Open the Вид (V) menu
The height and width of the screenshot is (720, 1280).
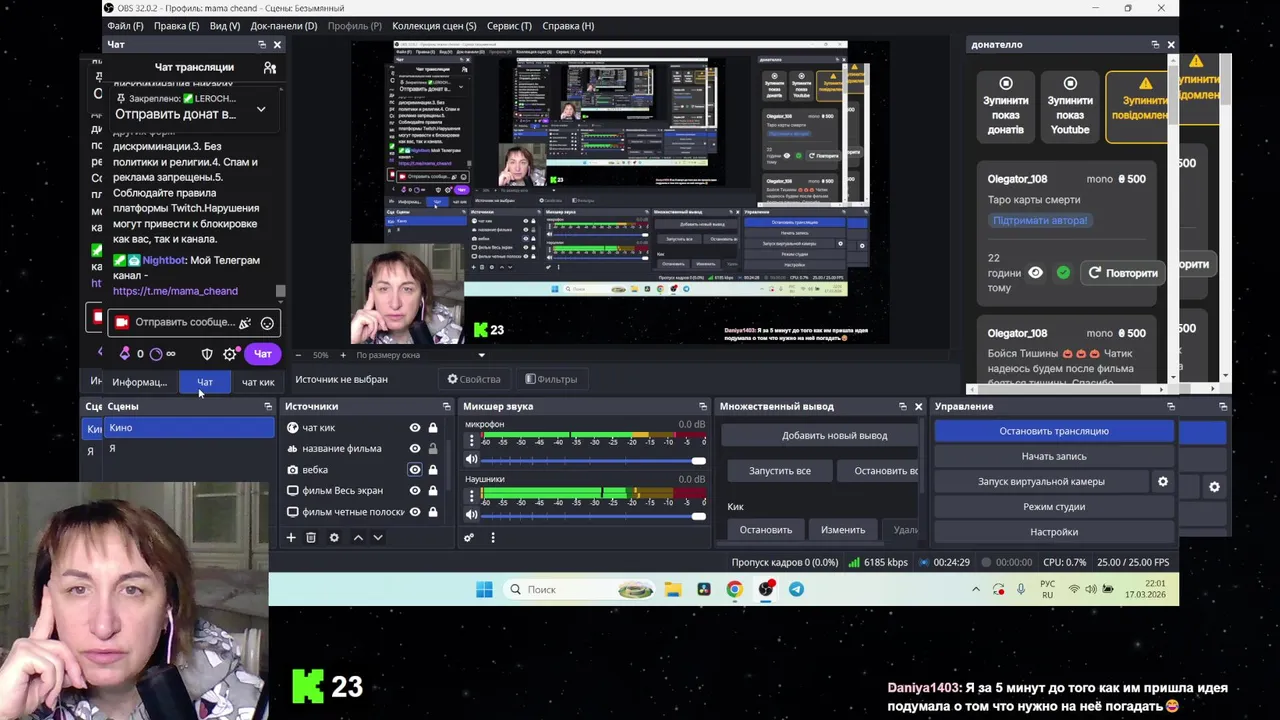tap(225, 26)
